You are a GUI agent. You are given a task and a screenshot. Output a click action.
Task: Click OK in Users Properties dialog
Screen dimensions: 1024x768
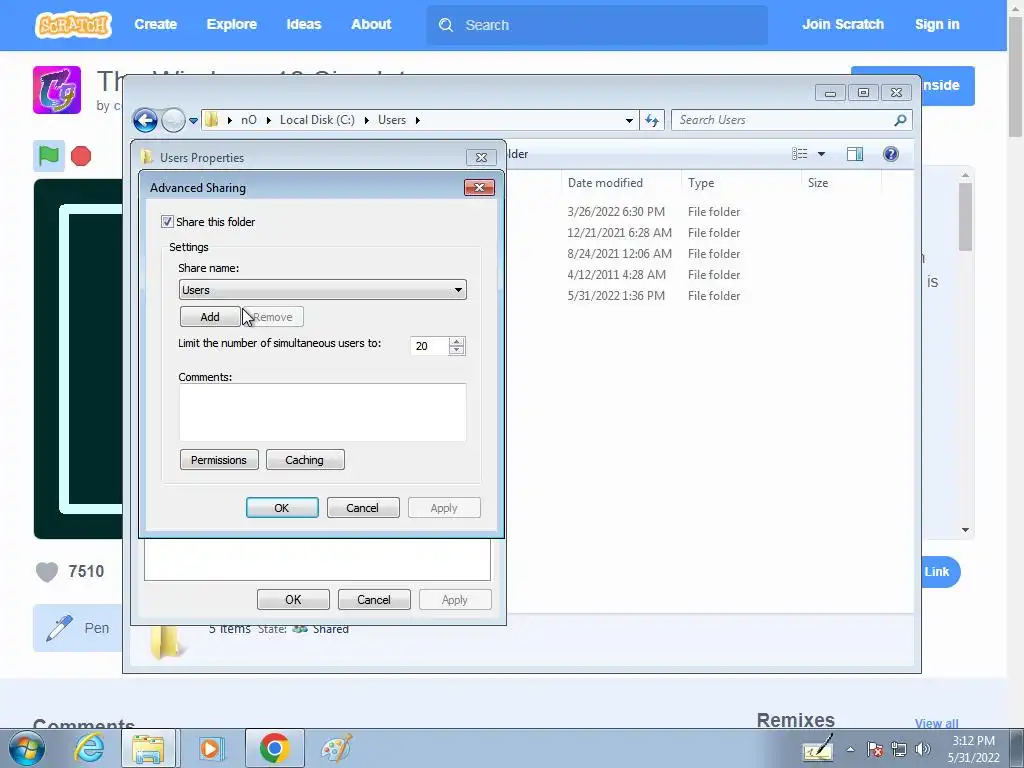293,600
